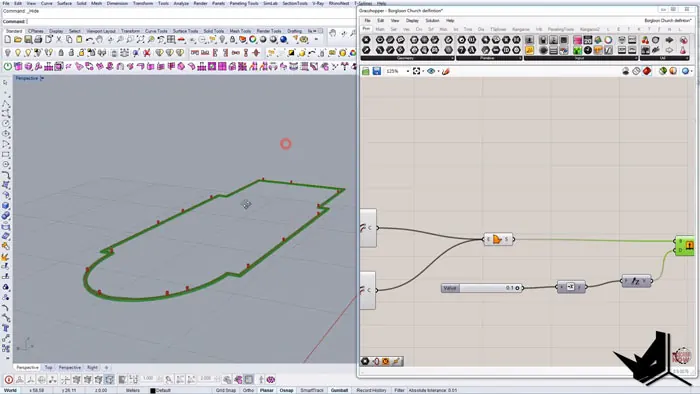Open the Default layer dropdown in status bar
This screenshot has height=394, width=700.
pyautogui.click(x=161, y=390)
